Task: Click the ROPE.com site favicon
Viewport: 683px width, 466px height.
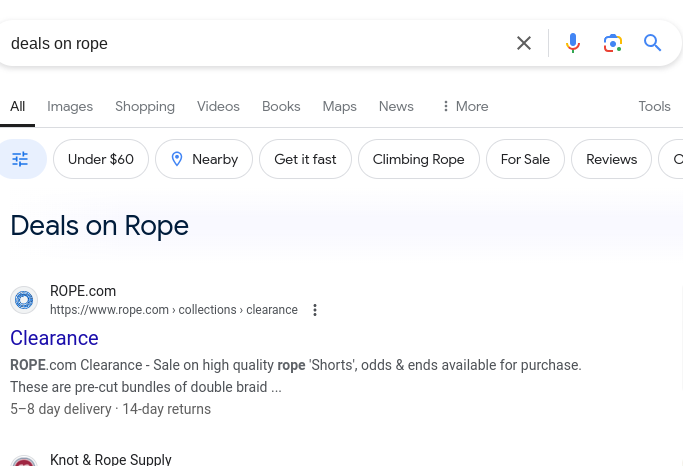Action: 24,300
